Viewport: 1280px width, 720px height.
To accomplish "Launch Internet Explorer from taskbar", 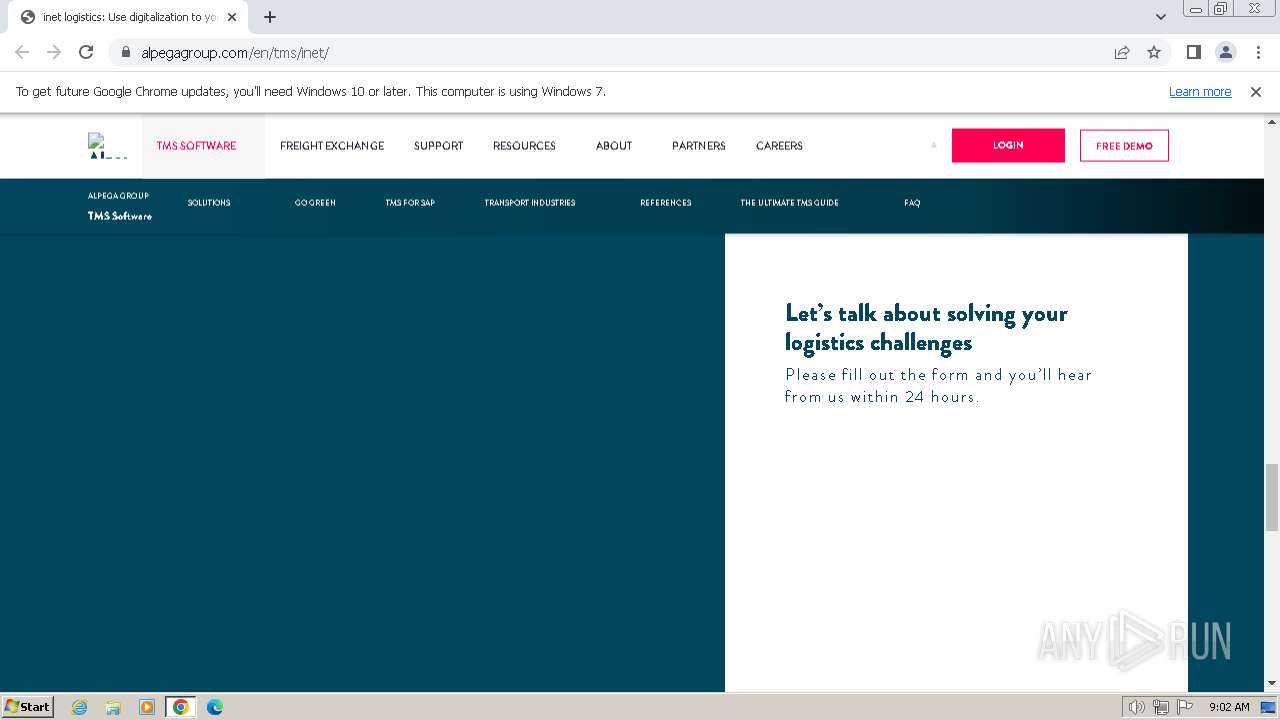I will (79, 707).
